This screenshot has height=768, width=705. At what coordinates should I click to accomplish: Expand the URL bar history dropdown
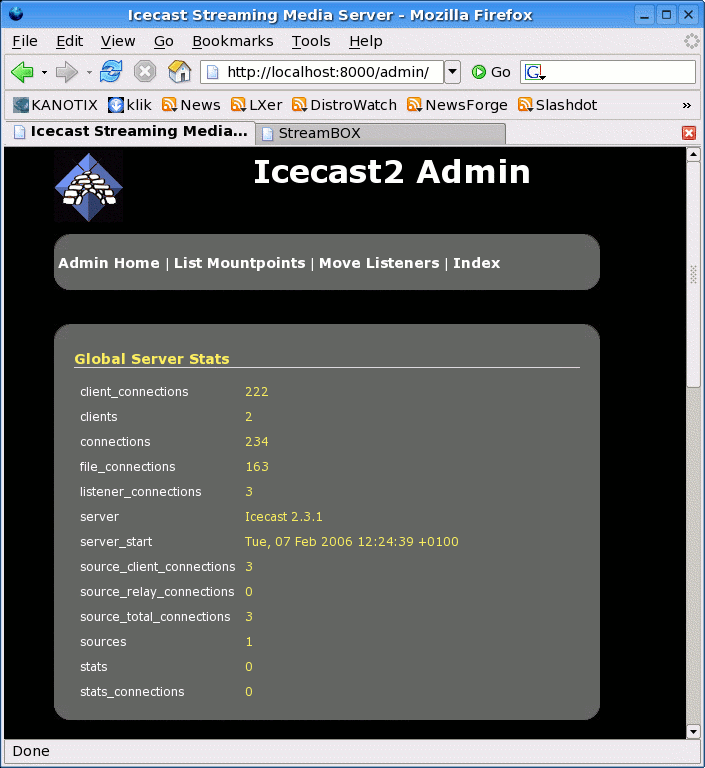(453, 72)
